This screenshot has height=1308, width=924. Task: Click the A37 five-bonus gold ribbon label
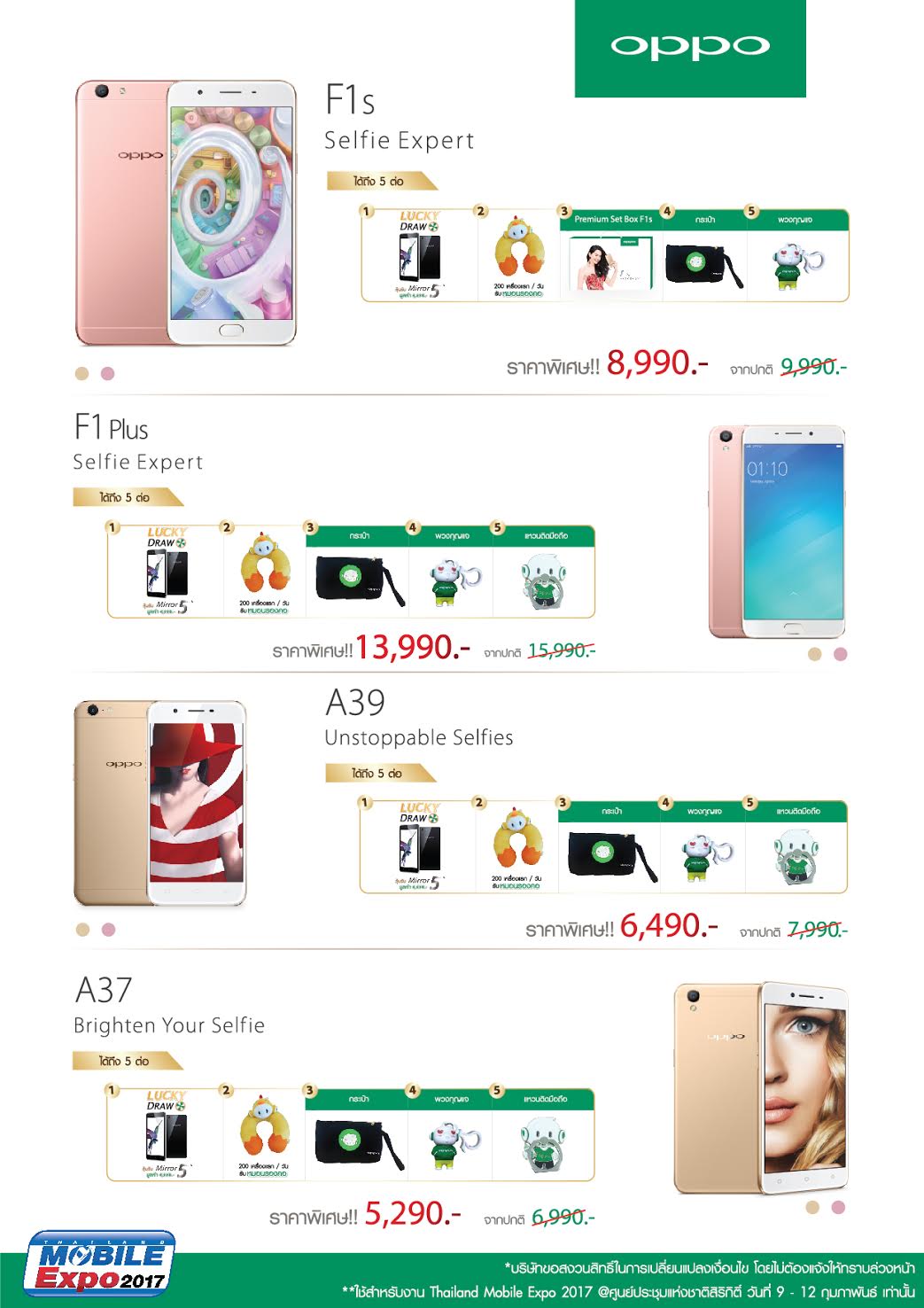128,1061
